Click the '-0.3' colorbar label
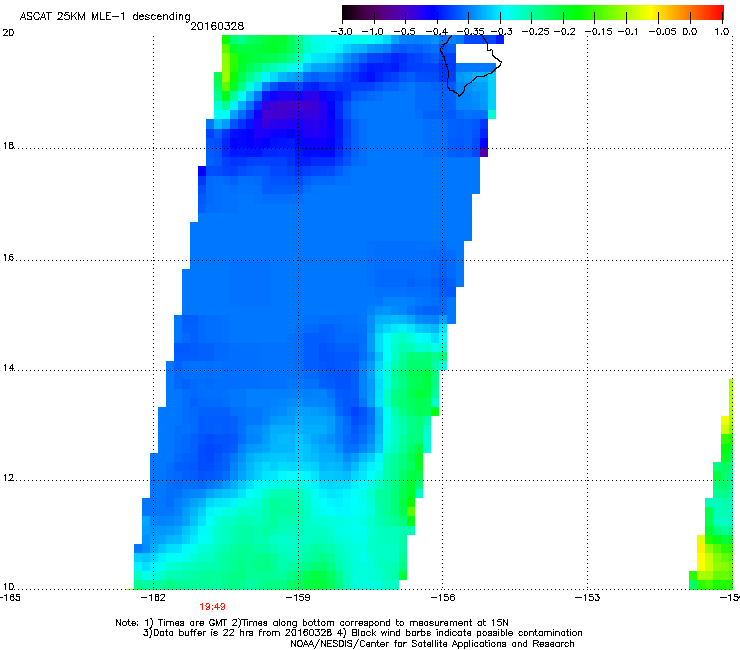 (501, 32)
